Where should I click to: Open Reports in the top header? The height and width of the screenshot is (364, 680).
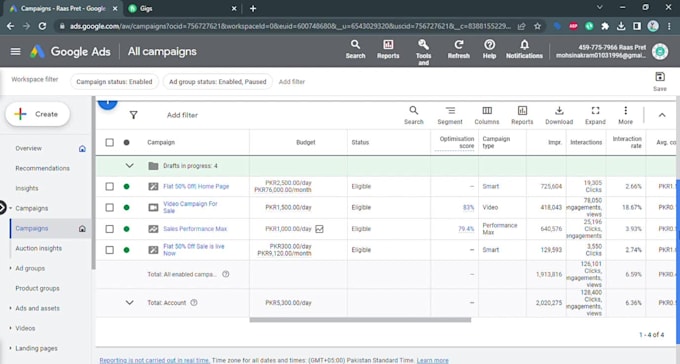click(x=388, y=49)
